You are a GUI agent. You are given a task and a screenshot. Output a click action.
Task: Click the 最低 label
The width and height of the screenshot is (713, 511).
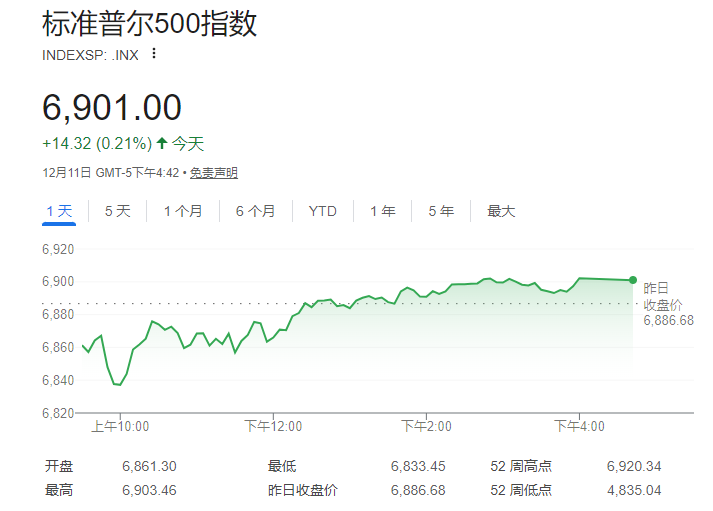point(282,466)
